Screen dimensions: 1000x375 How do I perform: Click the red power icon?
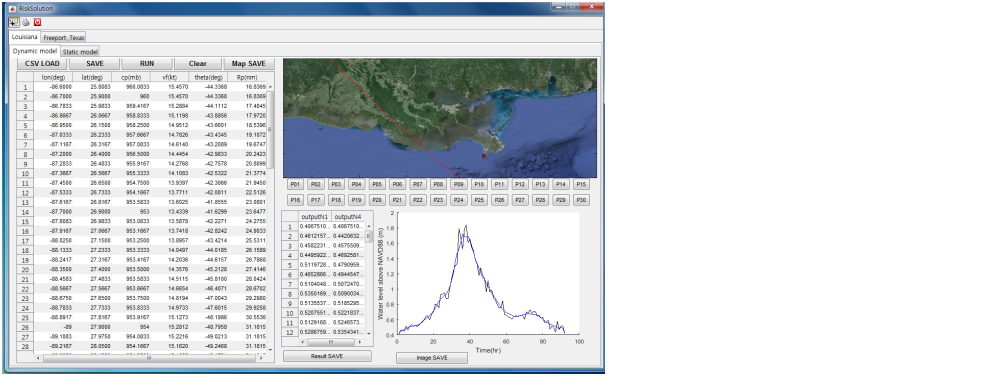point(37,22)
